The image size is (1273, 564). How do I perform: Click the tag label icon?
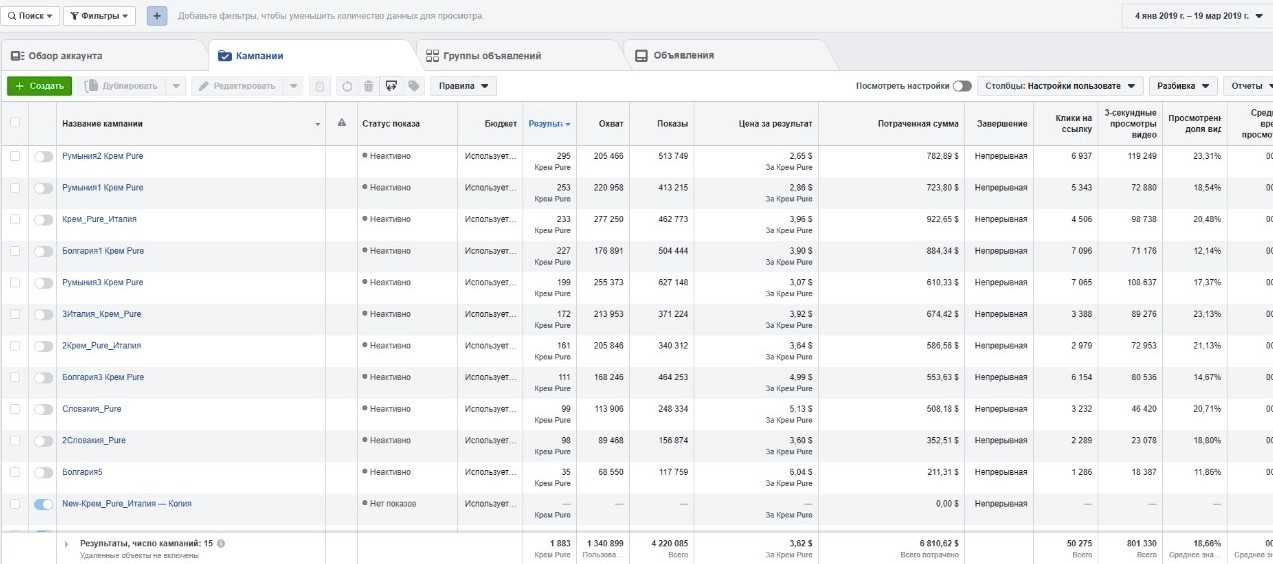pos(414,86)
